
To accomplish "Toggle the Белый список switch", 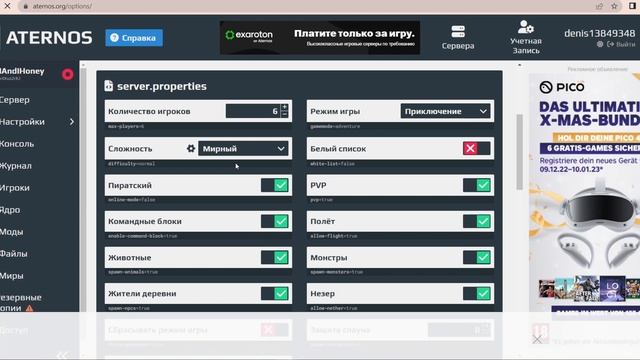I will pos(477,148).
